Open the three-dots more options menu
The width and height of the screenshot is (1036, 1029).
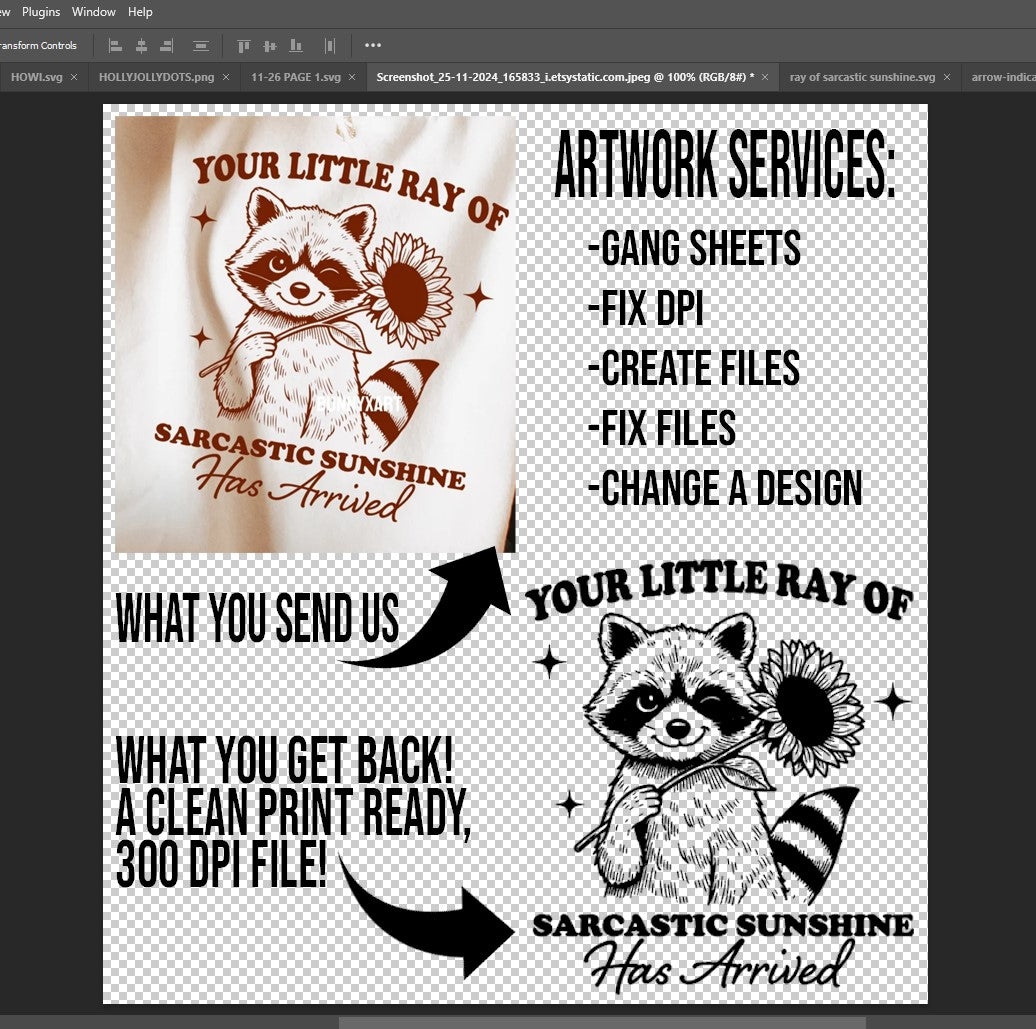pos(373,46)
